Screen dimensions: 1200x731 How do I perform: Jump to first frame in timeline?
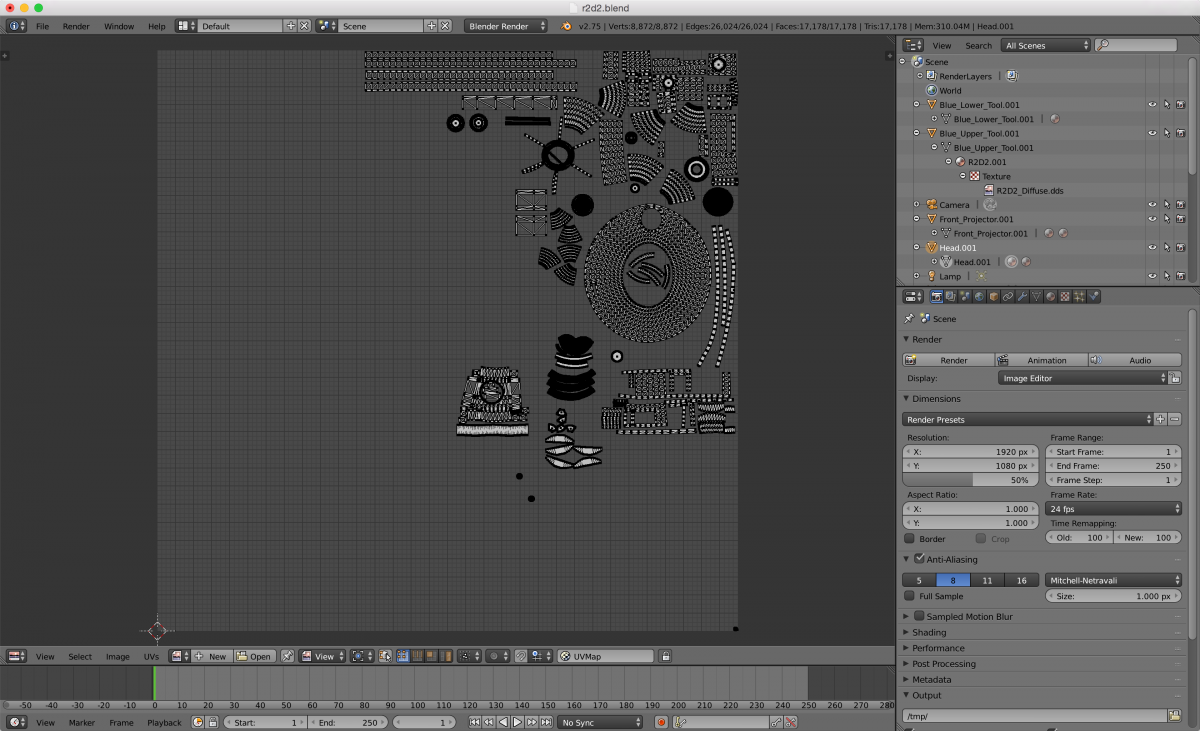pyautogui.click(x=475, y=722)
